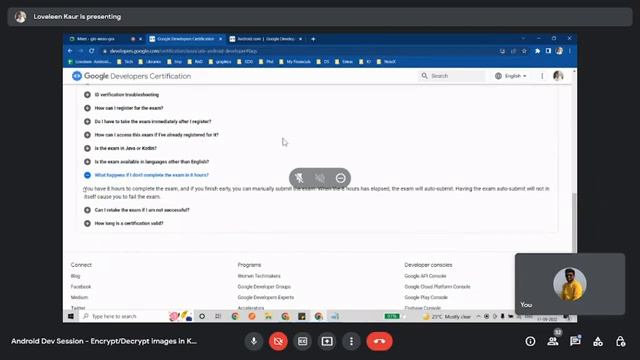Switch to Google Developer Certification tab
This screenshot has height=360, width=640.
[x=185, y=39]
